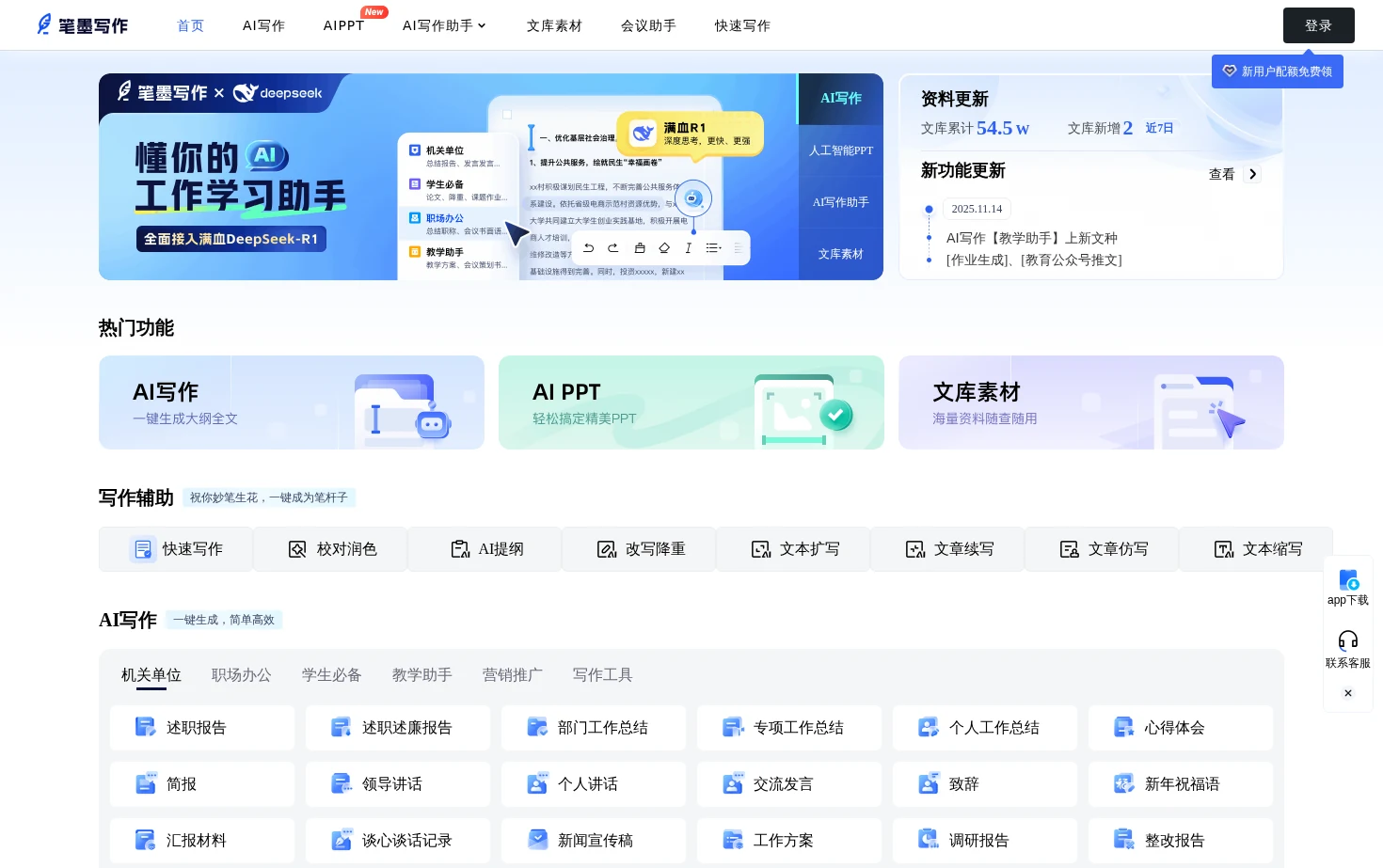Click the DeepSeek banner image
The height and width of the screenshot is (868, 1383).
[449, 177]
